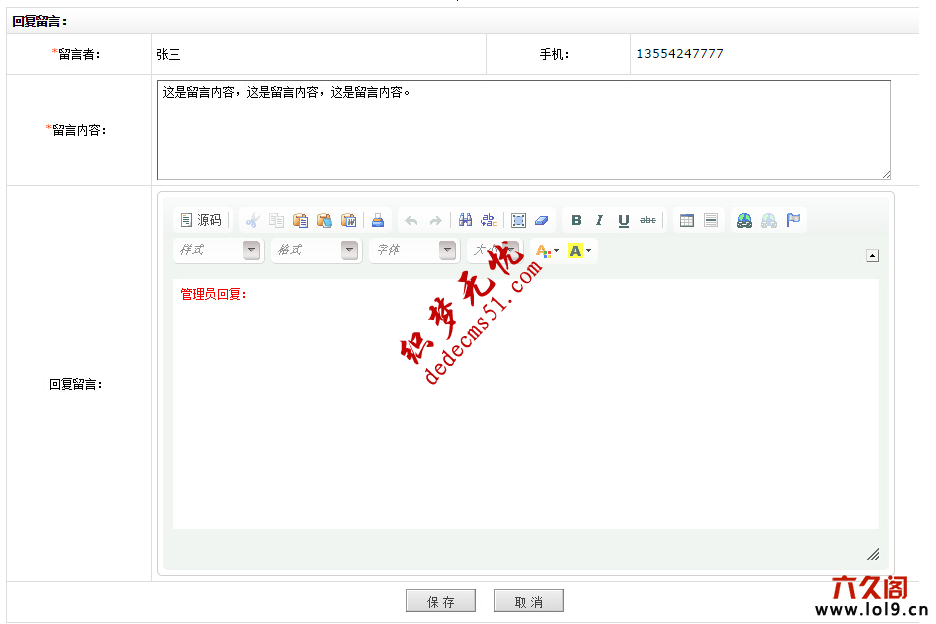
Task: Click the anchor flag icon
Action: tap(793, 220)
